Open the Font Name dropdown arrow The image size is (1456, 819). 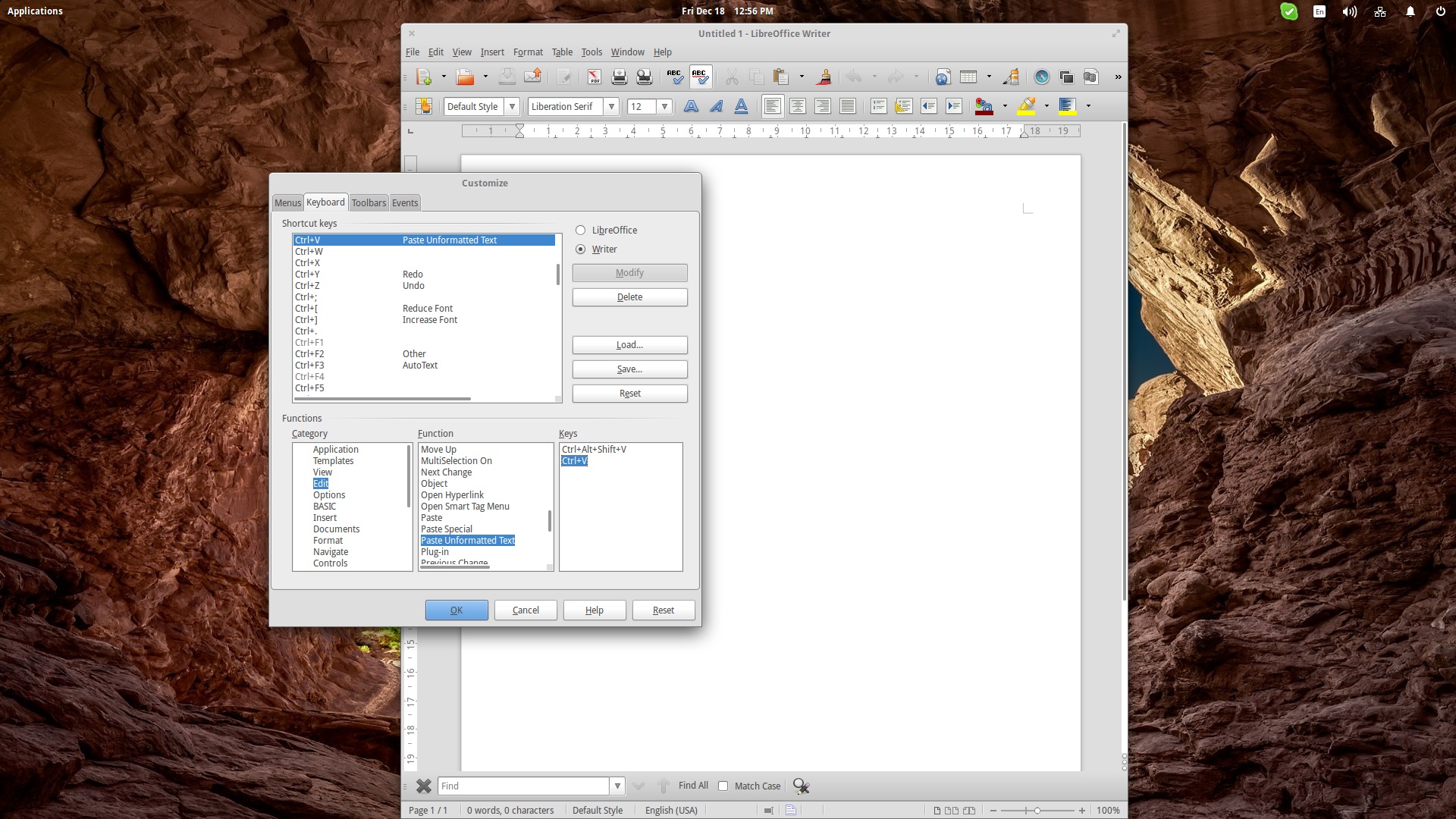[x=611, y=107]
